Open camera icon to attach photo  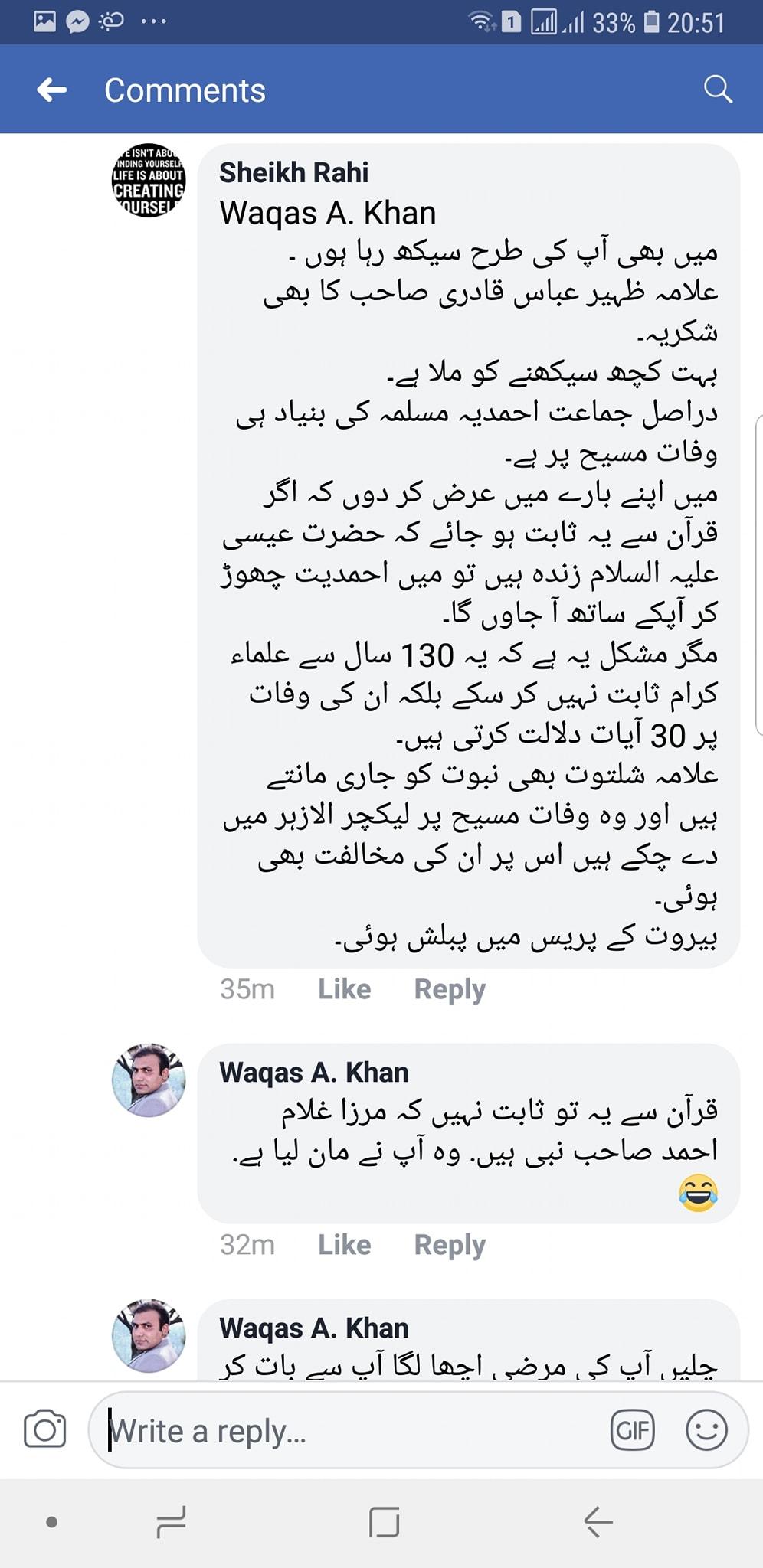pyautogui.click(x=45, y=1429)
